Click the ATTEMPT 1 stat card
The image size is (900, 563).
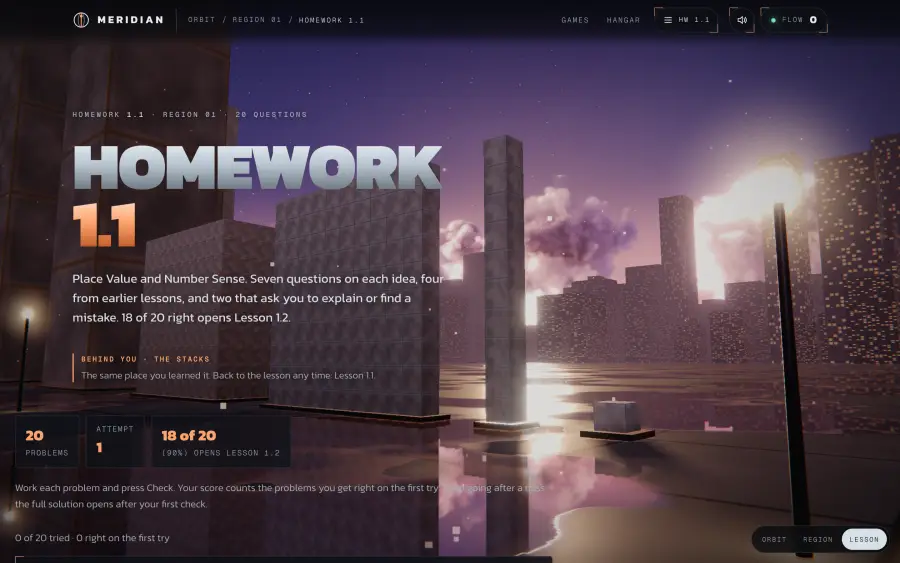point(115,441)
